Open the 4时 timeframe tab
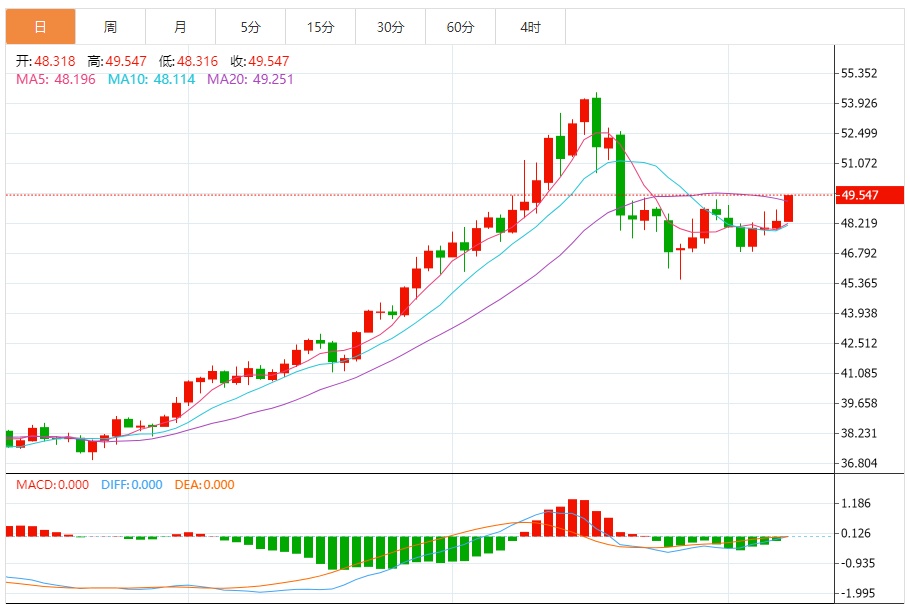 tap(530, 27)
